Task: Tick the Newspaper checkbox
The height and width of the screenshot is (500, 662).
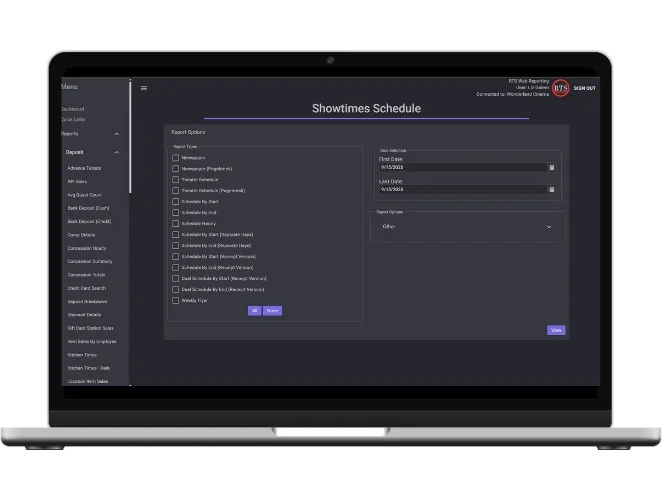Action: [176, 158]
